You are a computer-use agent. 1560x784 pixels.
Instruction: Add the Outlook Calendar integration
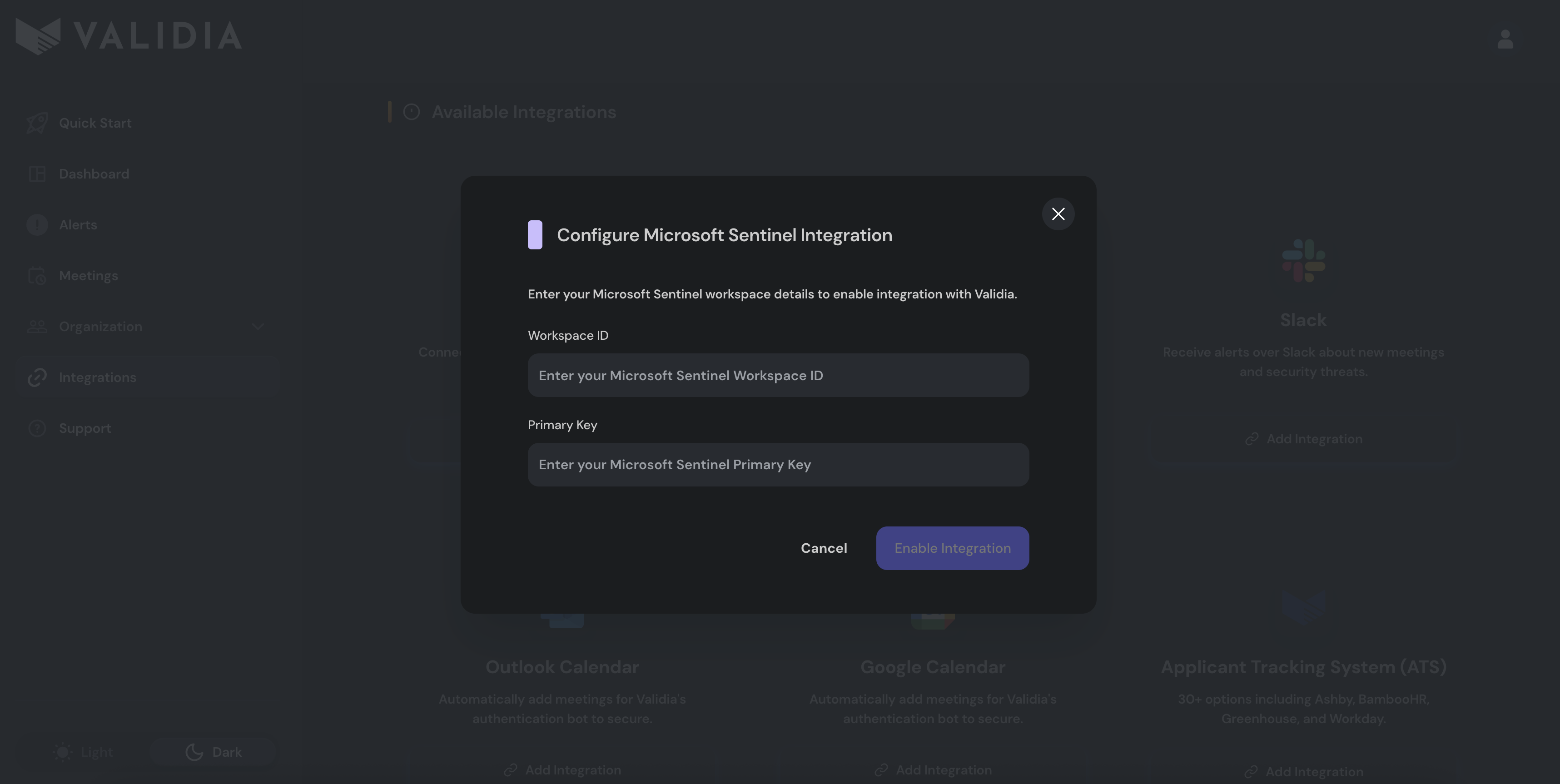click(x=562, y=770)
